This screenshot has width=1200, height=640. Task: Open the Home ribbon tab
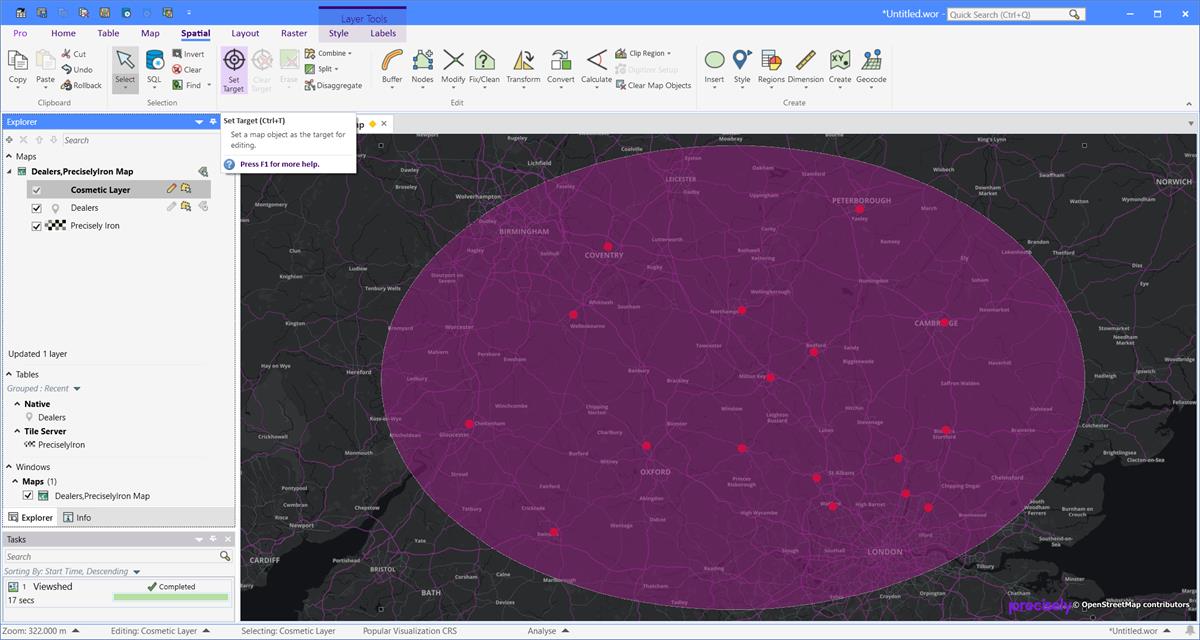click(x=63, y=33)
